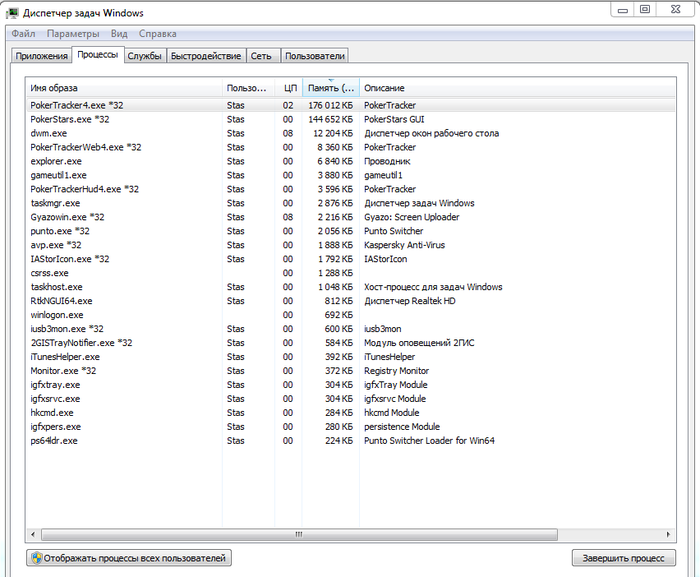This screenshot has height=577, width=700.
Task: Click the scrollbar right arrow
Action: (x=668, y=534)
